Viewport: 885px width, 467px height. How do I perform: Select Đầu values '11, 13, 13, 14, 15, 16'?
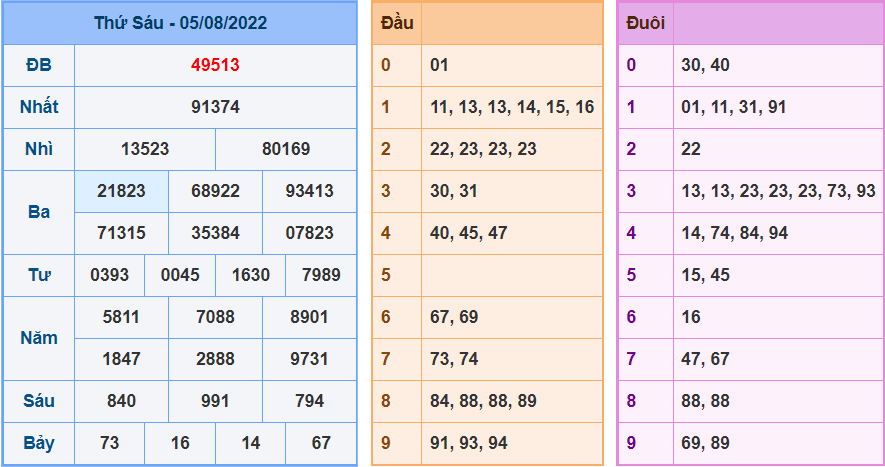(512, 107)
